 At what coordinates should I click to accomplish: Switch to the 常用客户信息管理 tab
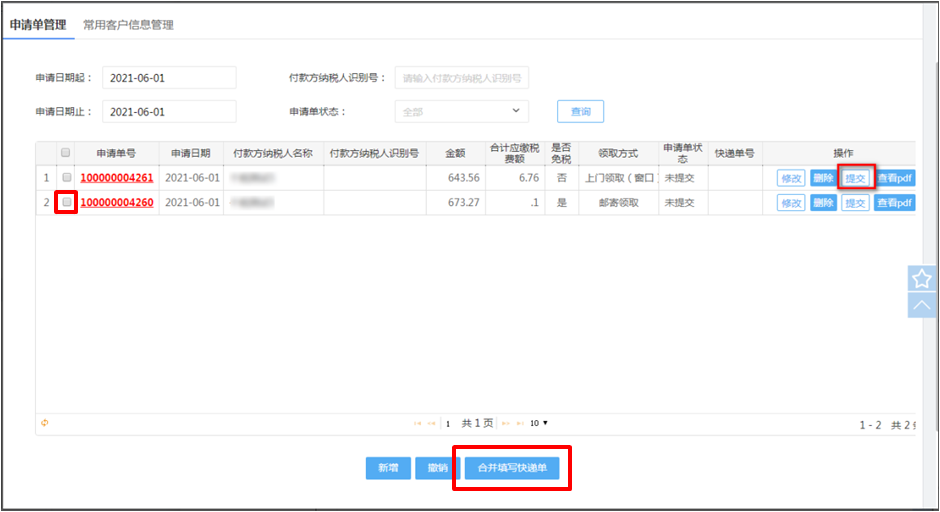(x=128, y=25)
